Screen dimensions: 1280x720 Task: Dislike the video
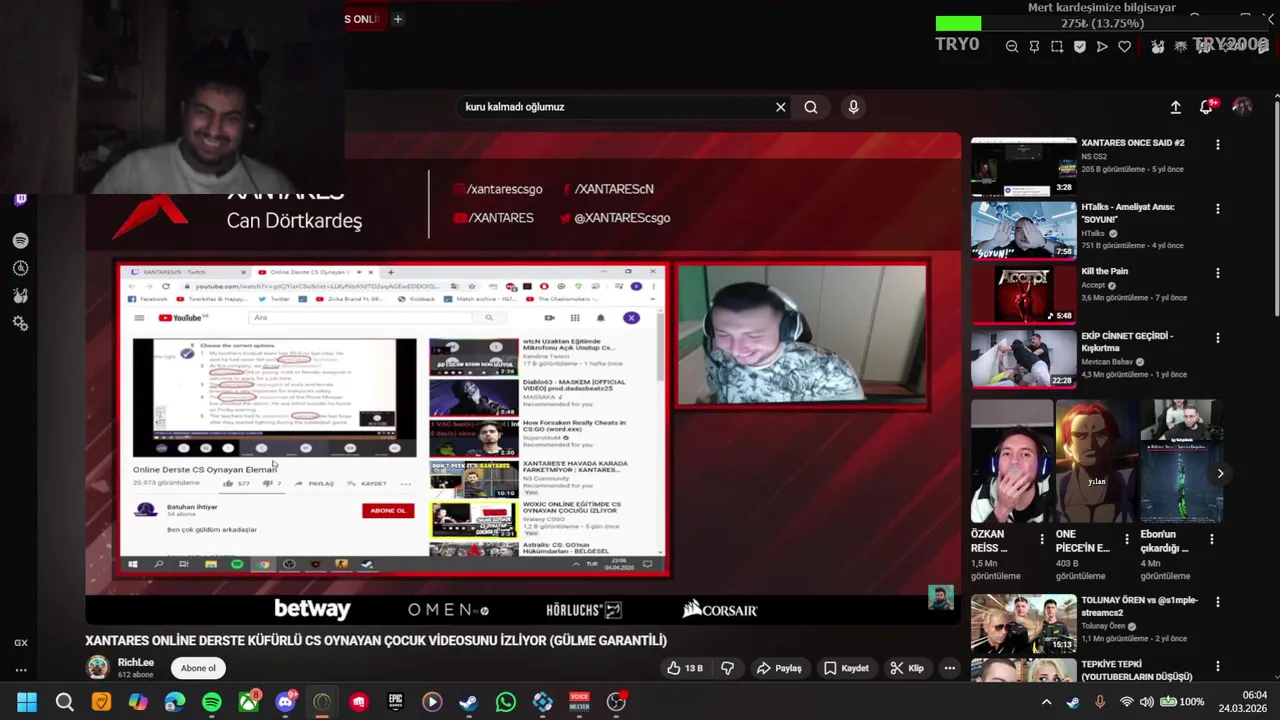tap(728, 668)
